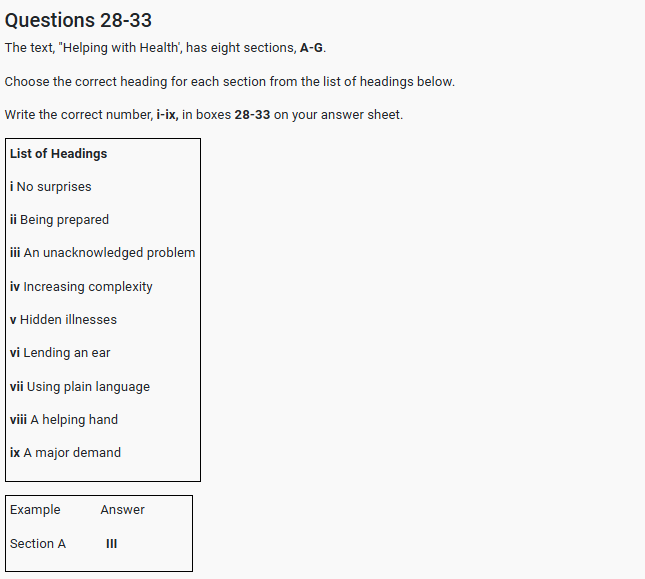Select heading v "Hidden illnesses"
This screenshot has height=579, width=645.
click(63, 320)
